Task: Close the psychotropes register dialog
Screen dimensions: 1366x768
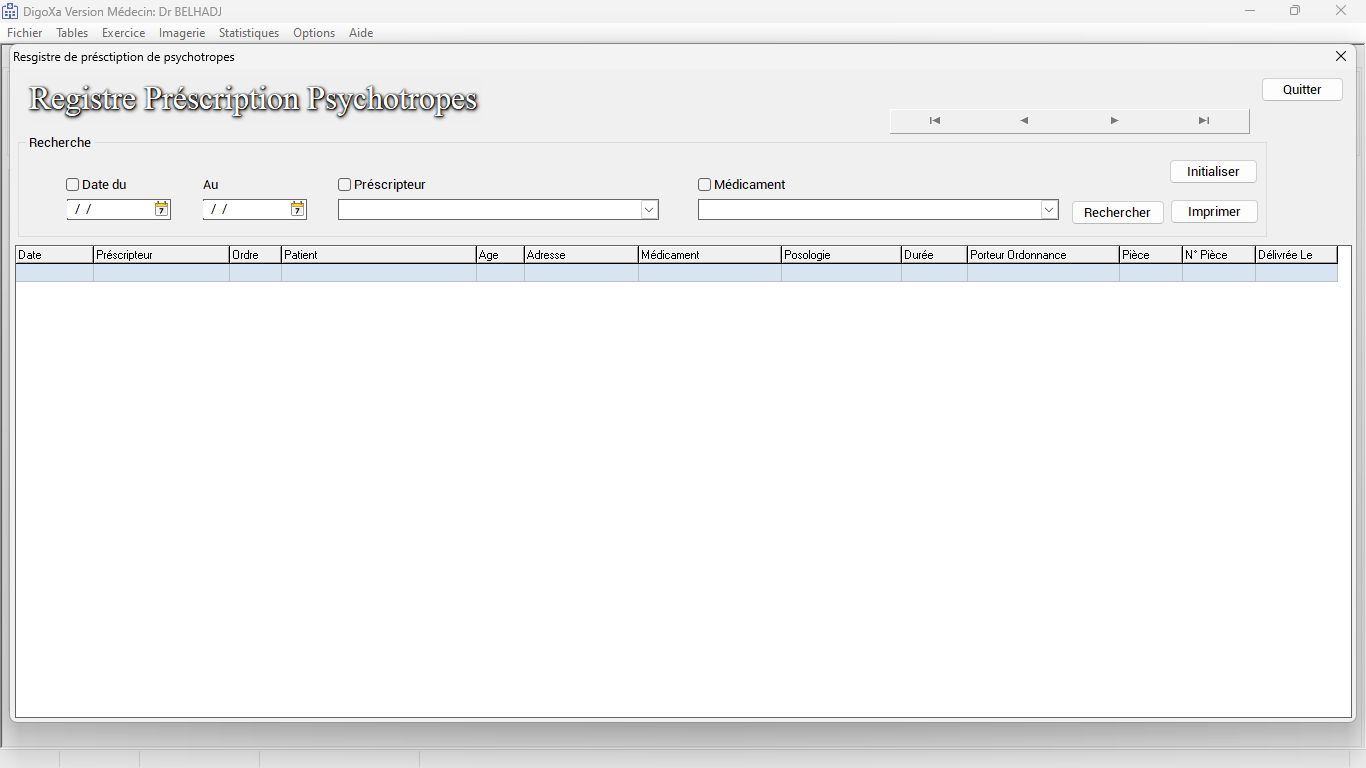Action: pos(1341,57)
